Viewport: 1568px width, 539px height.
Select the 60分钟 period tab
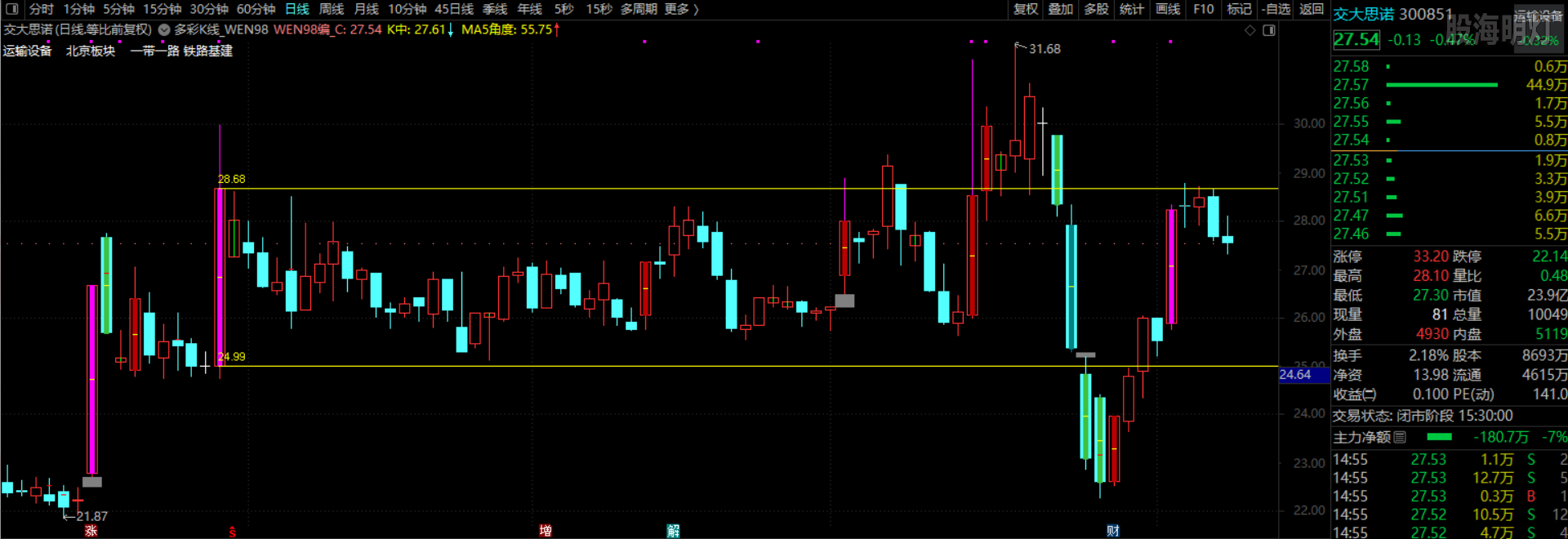point(256,9)
